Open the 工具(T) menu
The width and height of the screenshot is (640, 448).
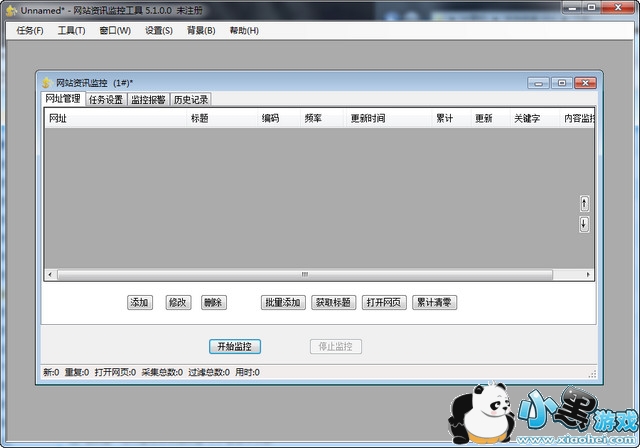pos(71,31)
